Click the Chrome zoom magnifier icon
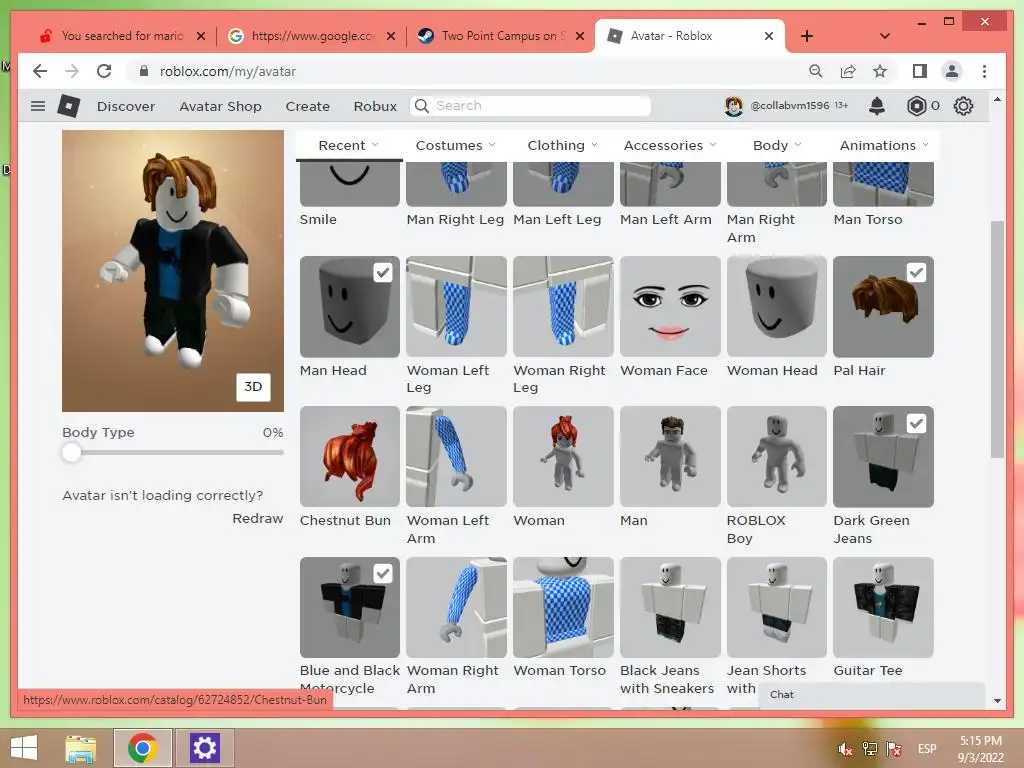Screen dimensions: 1024x768 coord(816,71)
